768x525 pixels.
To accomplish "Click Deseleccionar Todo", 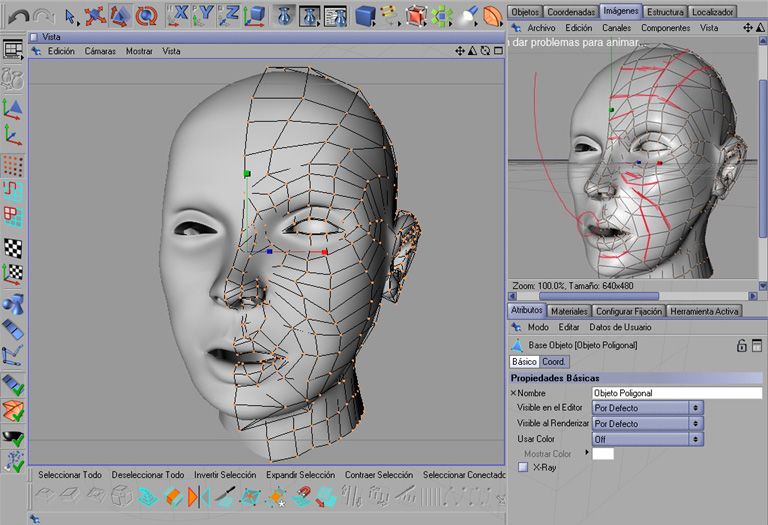I will (148, 475).
